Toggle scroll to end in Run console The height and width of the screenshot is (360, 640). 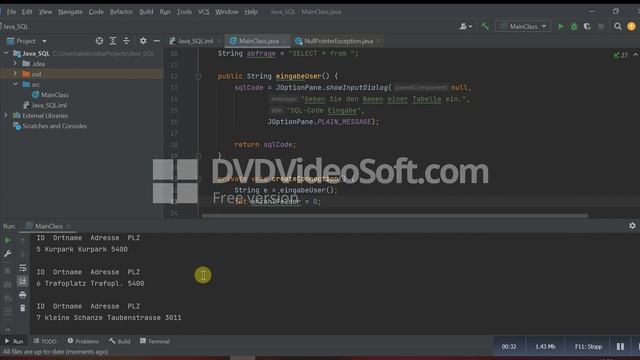click(x=23, y=281)
